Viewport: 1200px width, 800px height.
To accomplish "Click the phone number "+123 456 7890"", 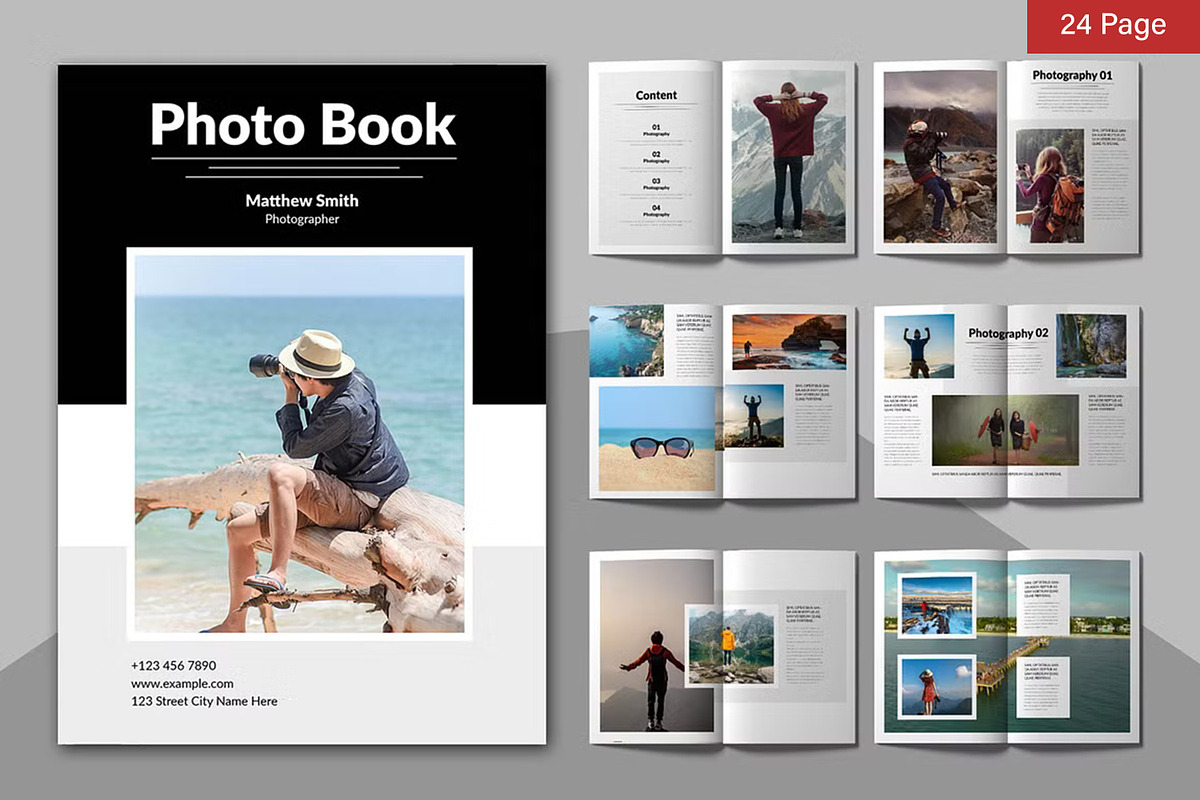I will pos(173,665).
